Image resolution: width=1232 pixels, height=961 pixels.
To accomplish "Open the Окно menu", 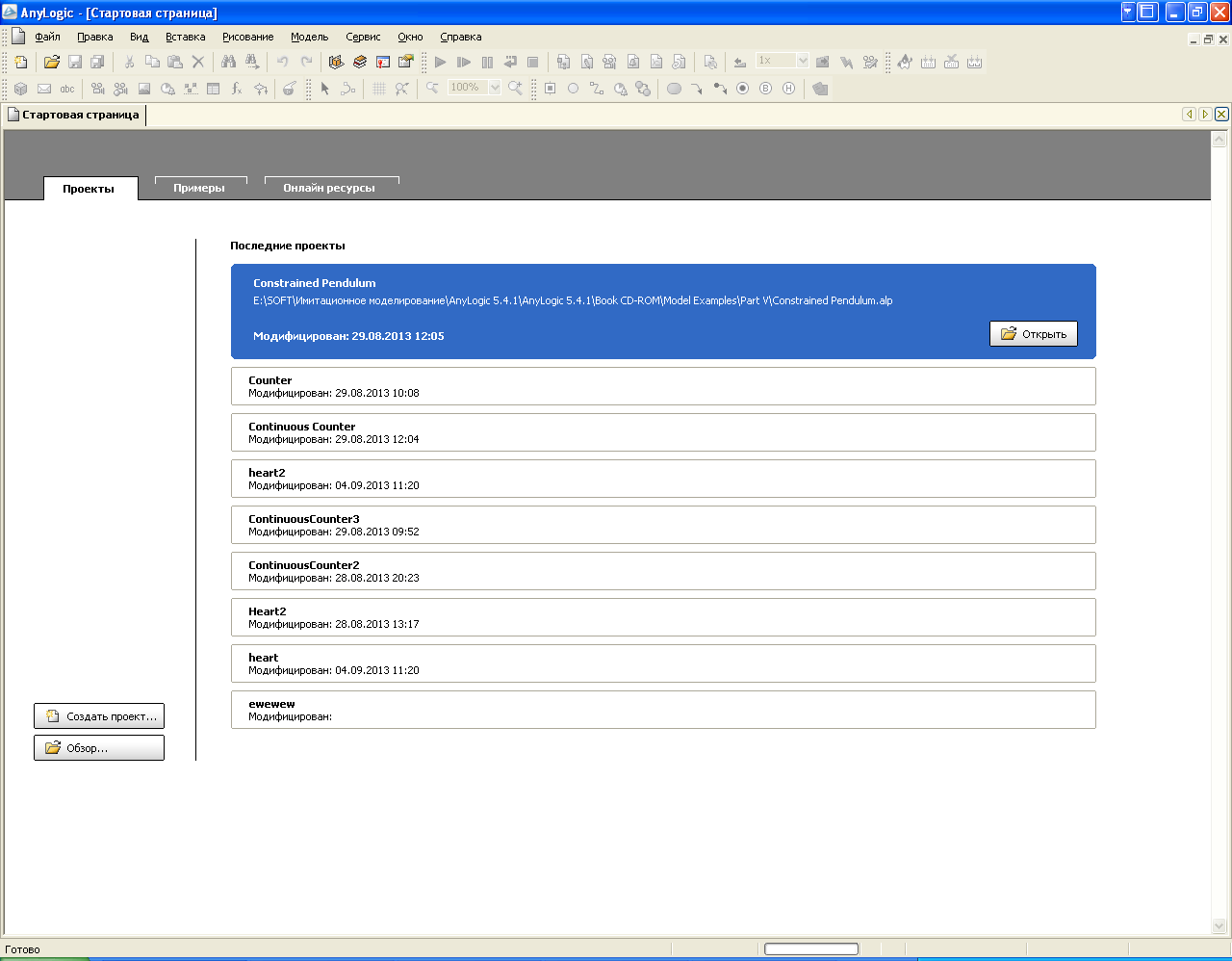I will (x=410, y=37).
